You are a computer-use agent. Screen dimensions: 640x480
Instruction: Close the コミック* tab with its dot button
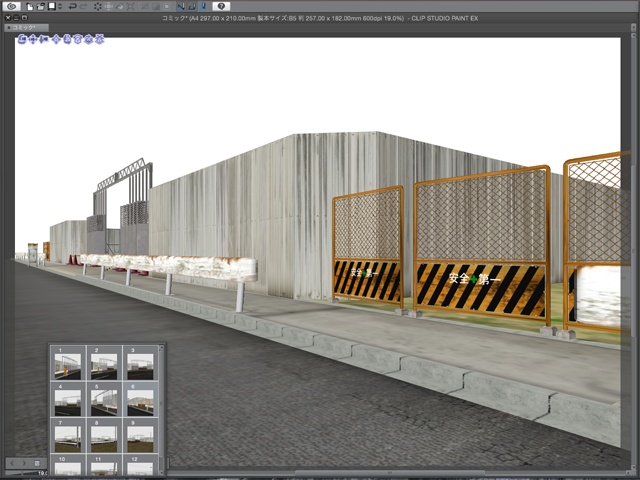tap(9, 28)
